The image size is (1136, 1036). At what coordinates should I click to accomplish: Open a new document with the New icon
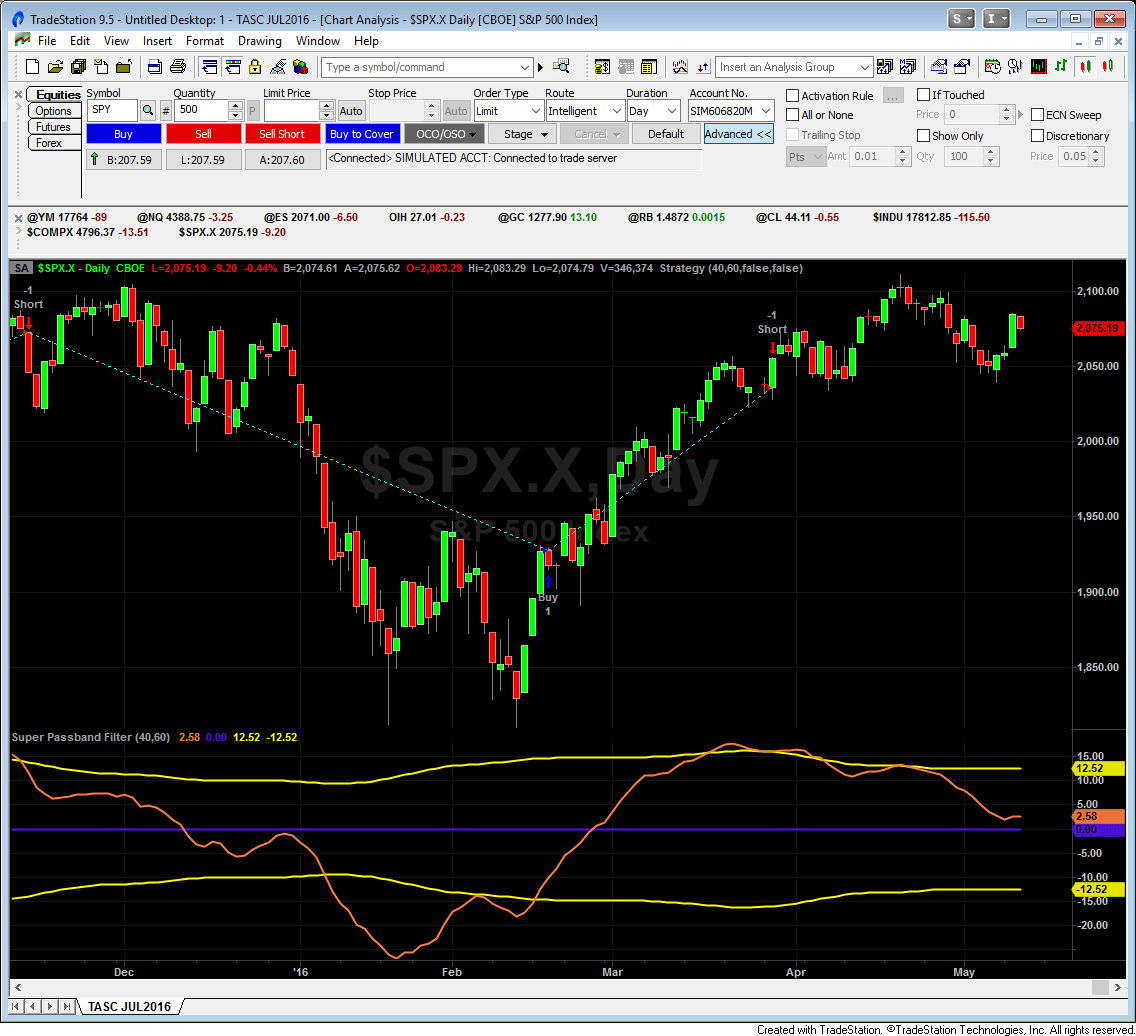point(32,67)
